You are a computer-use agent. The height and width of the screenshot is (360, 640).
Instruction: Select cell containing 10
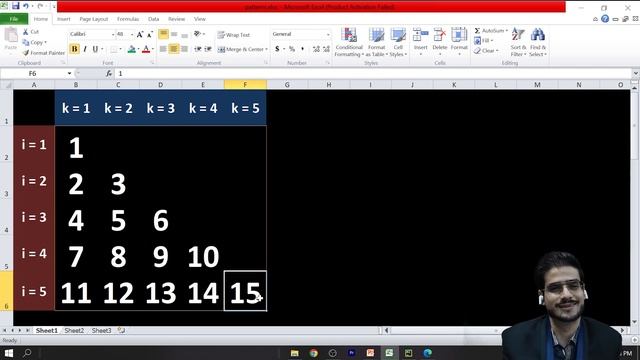[203, 257]
